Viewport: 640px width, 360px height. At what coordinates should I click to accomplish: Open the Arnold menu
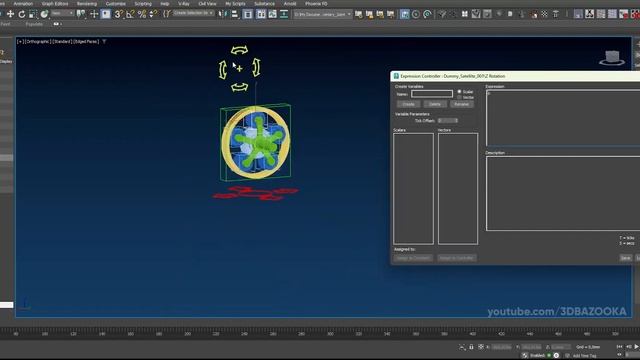point(290,4)
